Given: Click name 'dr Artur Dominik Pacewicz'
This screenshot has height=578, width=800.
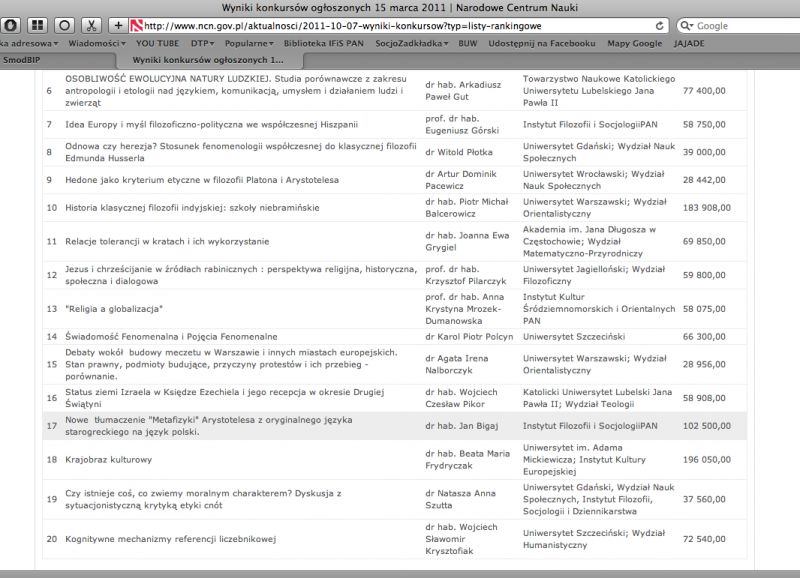Looking at the screenshot, I should (x=461, y=180).
